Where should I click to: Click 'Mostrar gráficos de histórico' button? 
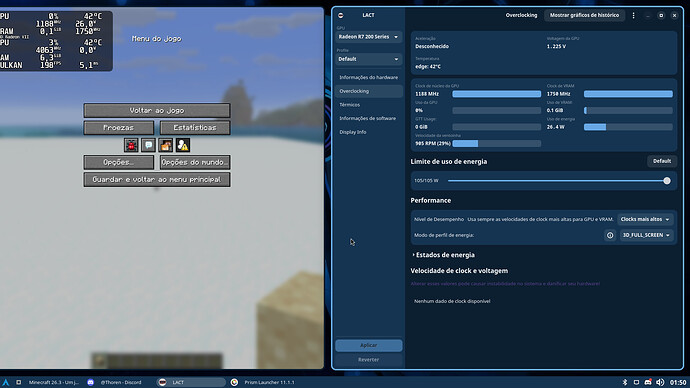(584, 15)
